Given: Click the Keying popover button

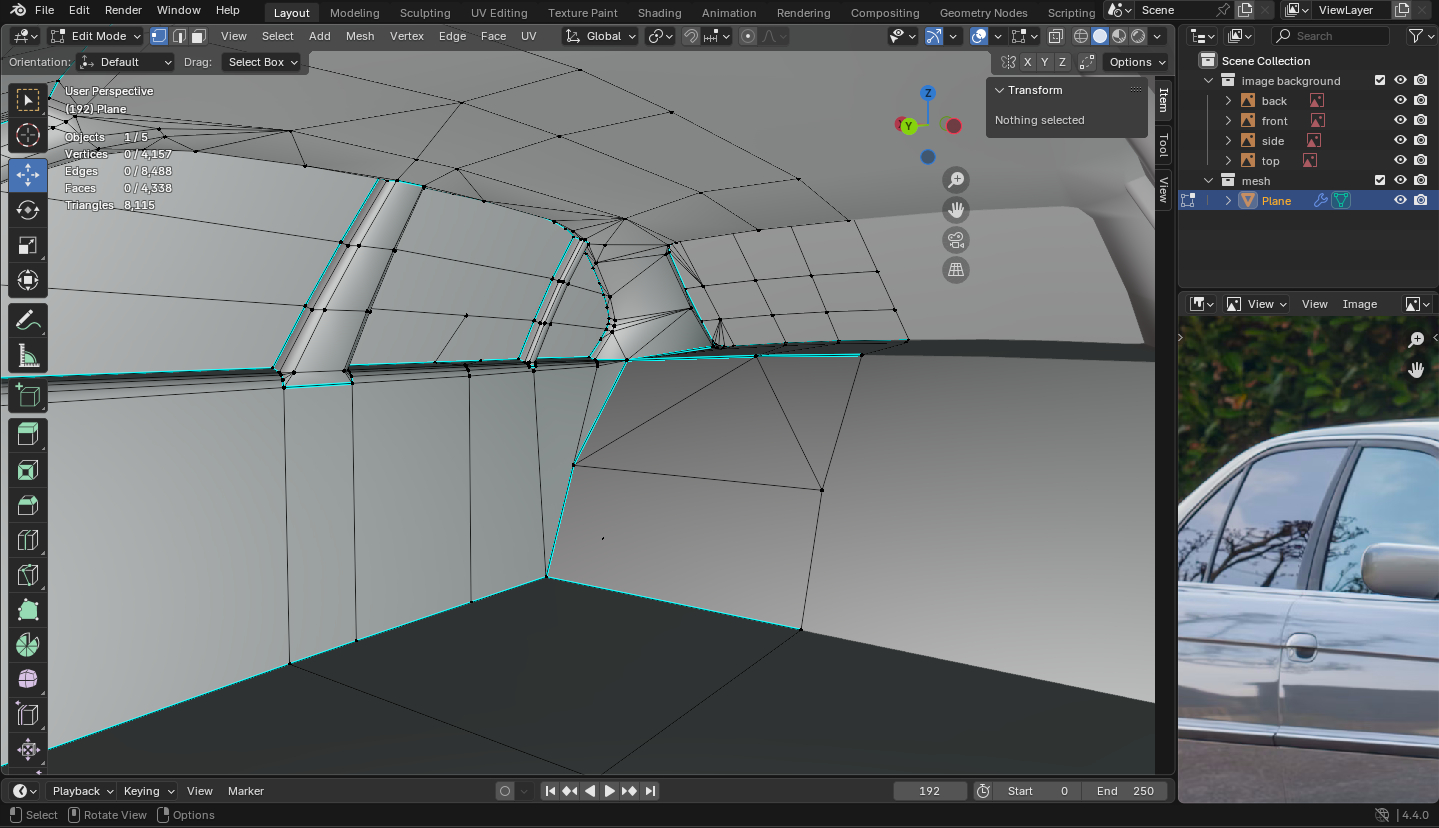Looking at the screenshot, I should click(x=147, y=791).
